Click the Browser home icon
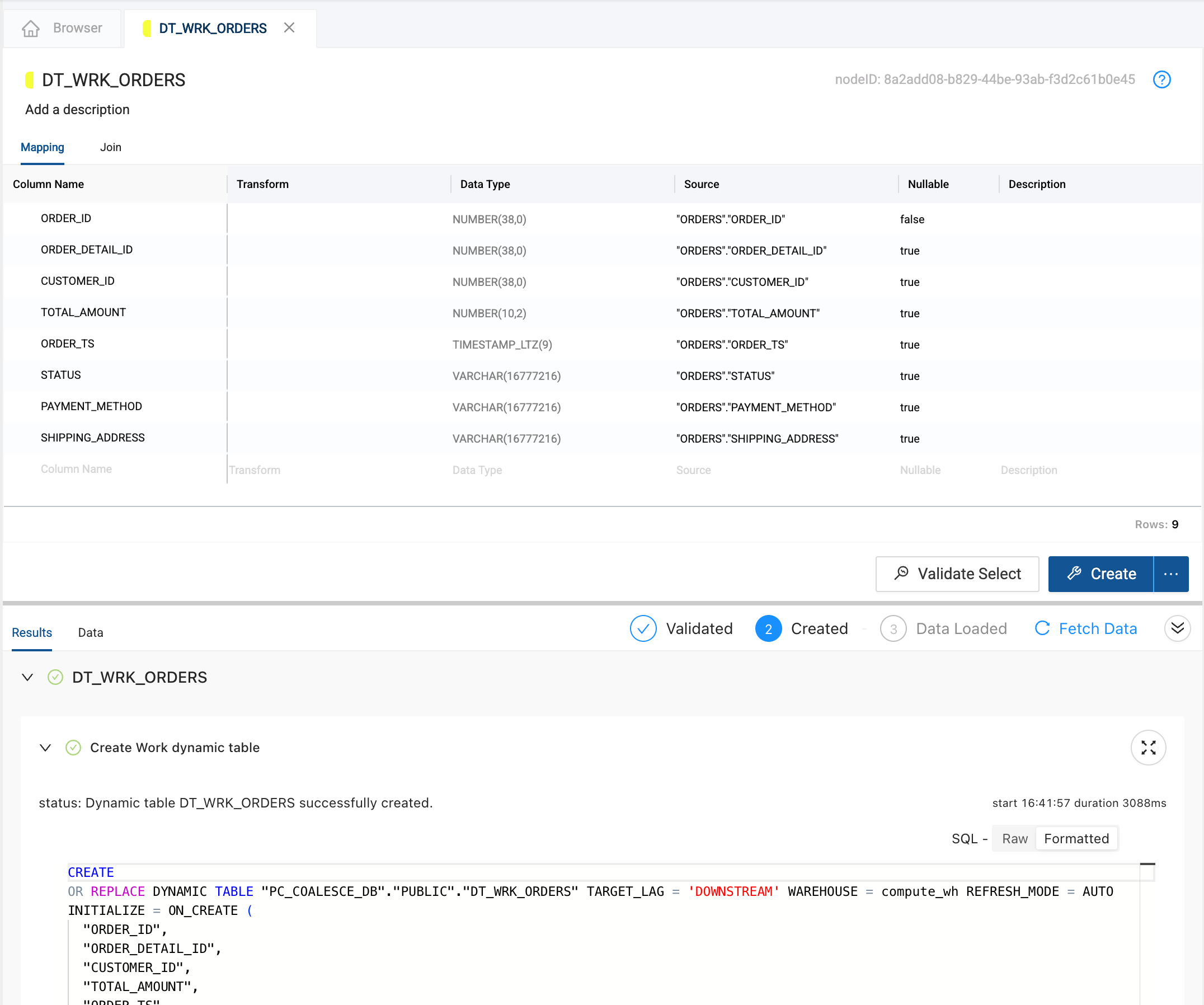 coord(30,28)
